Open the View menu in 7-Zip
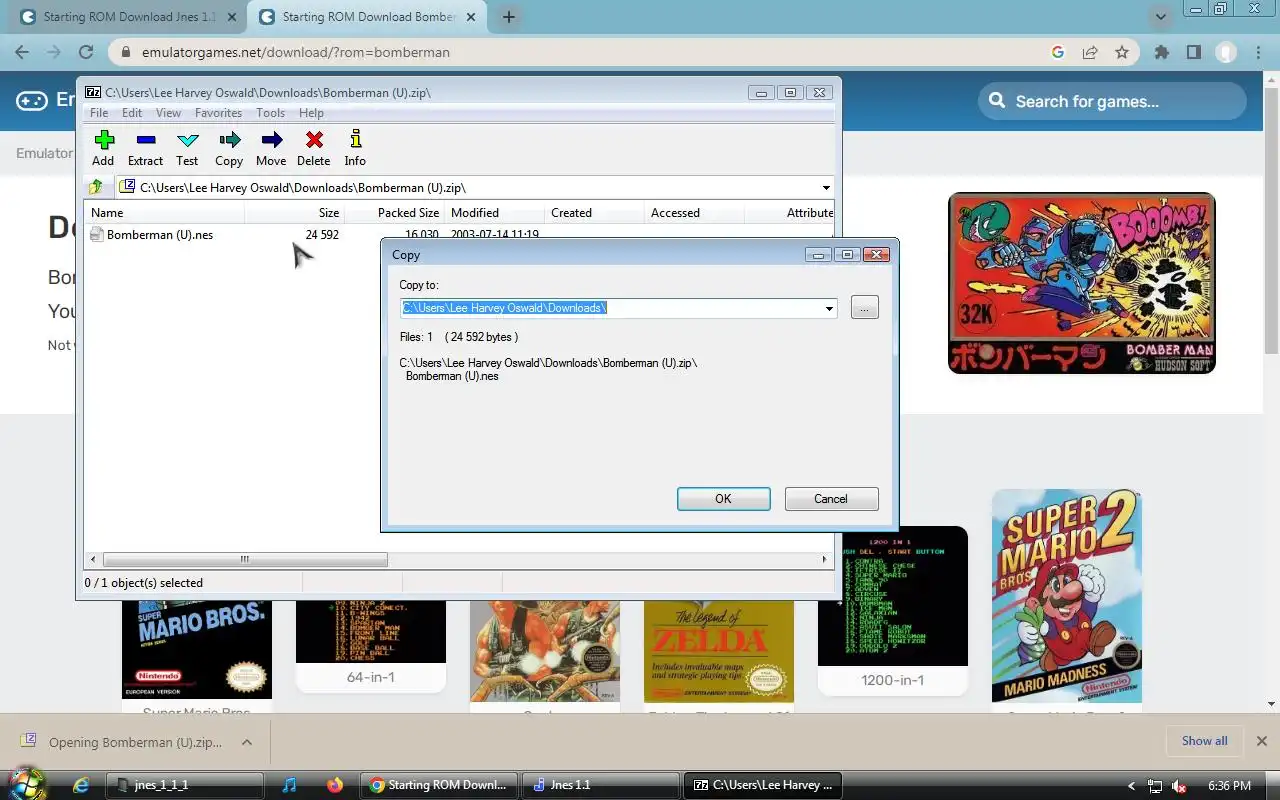This screenshot has height=800, width=1280. (168, 113)
